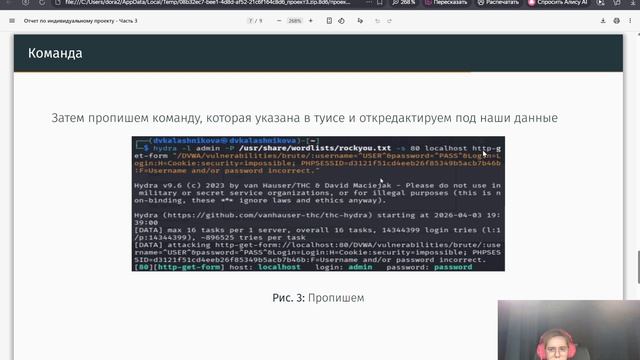640x360 pixels.
Task: Rotate the document counterclockwise
Action: pyautogui.click(x=341, y=21)
